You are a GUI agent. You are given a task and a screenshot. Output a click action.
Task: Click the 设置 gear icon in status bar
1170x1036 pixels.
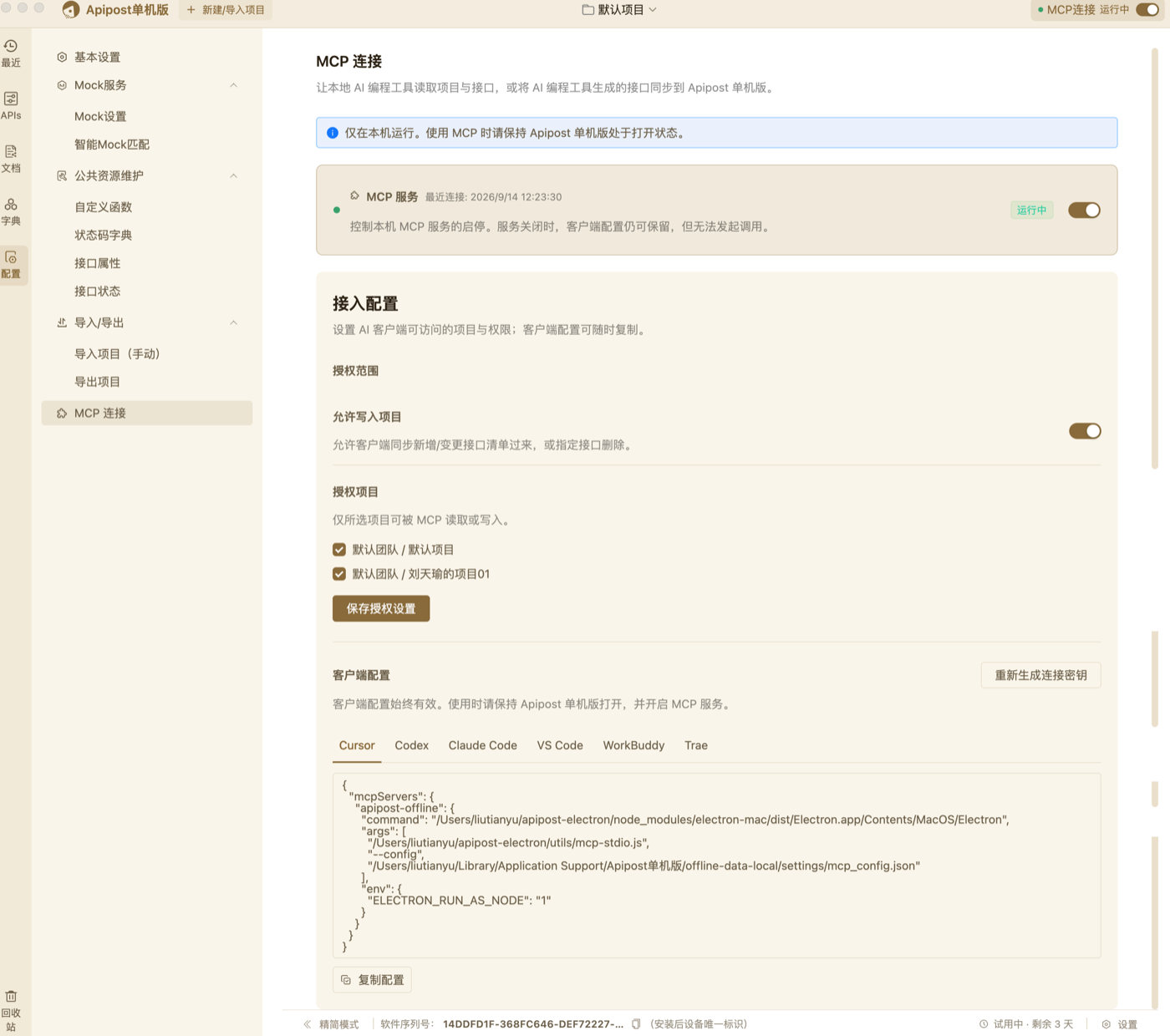[1106, 1024]
